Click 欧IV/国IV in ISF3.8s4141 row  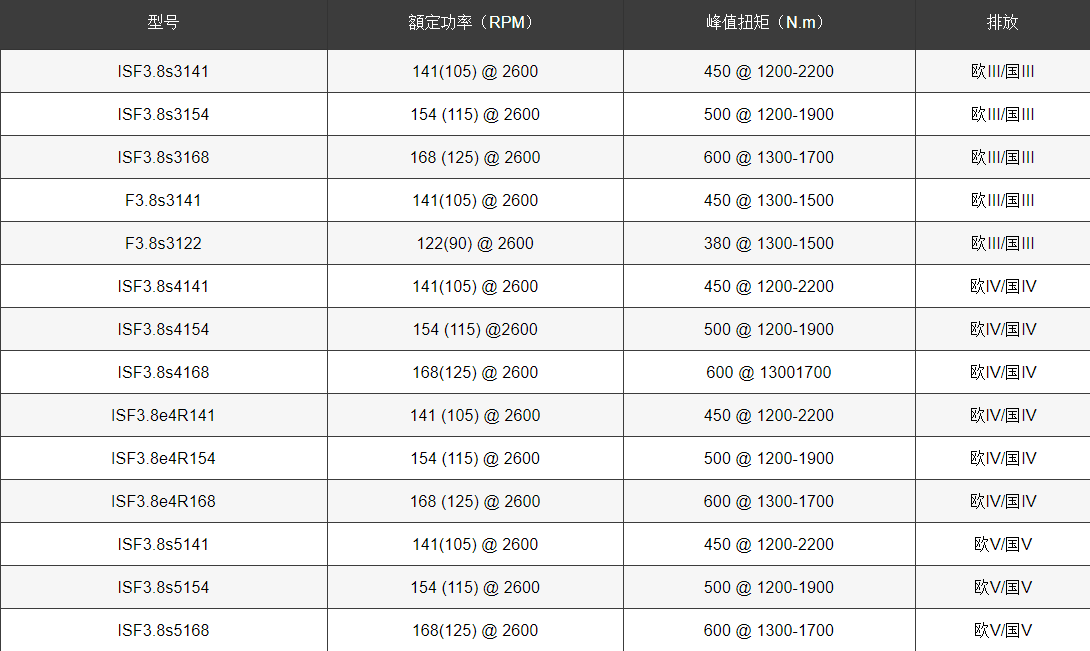(1003, 287)
